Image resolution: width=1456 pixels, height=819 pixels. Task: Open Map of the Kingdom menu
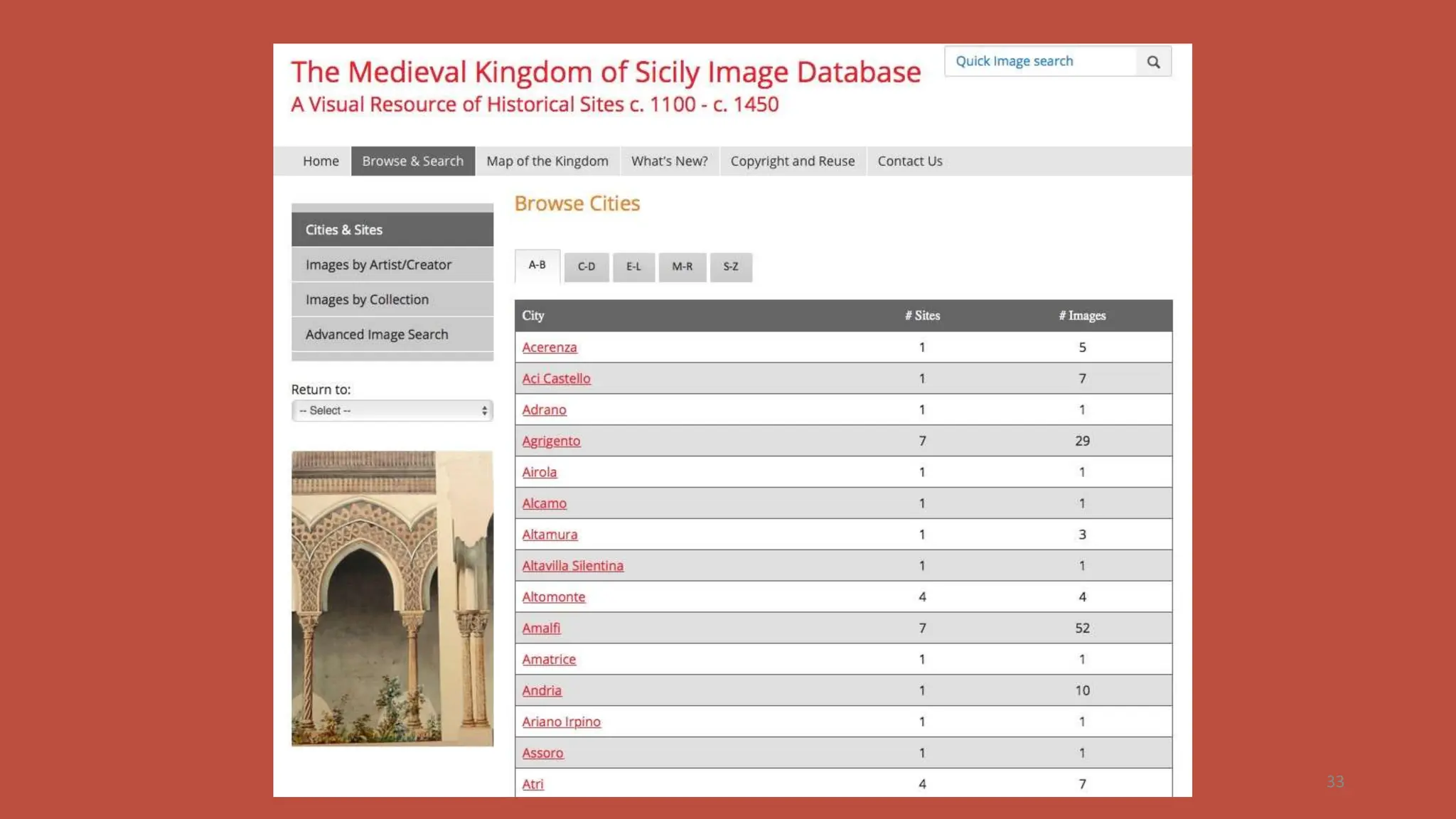pyautogui.click(x=547, y=161)
